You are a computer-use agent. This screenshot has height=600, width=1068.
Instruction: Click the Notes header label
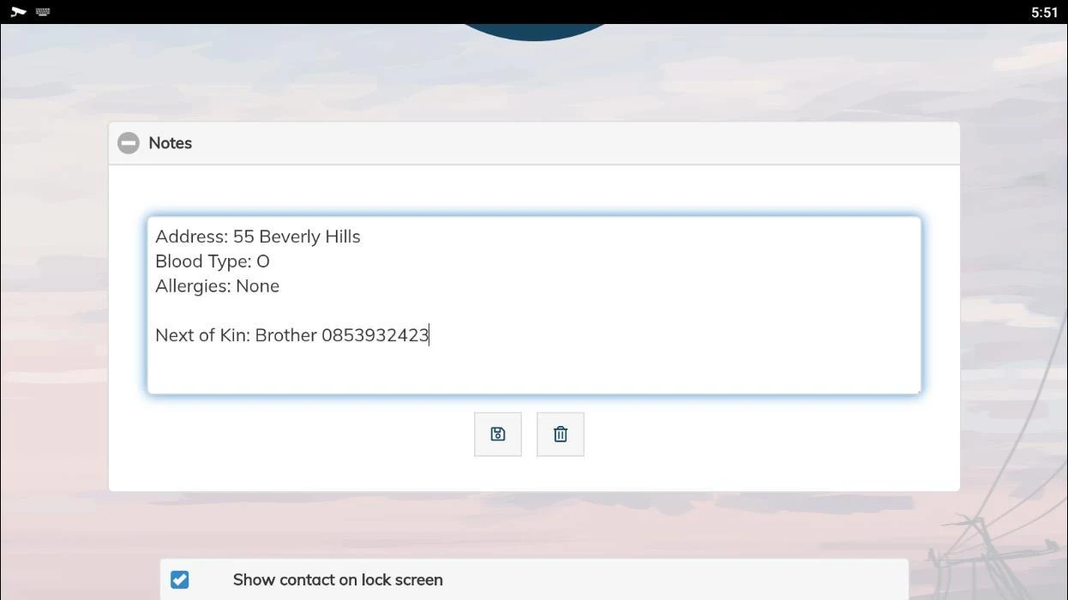coord(170,143)
